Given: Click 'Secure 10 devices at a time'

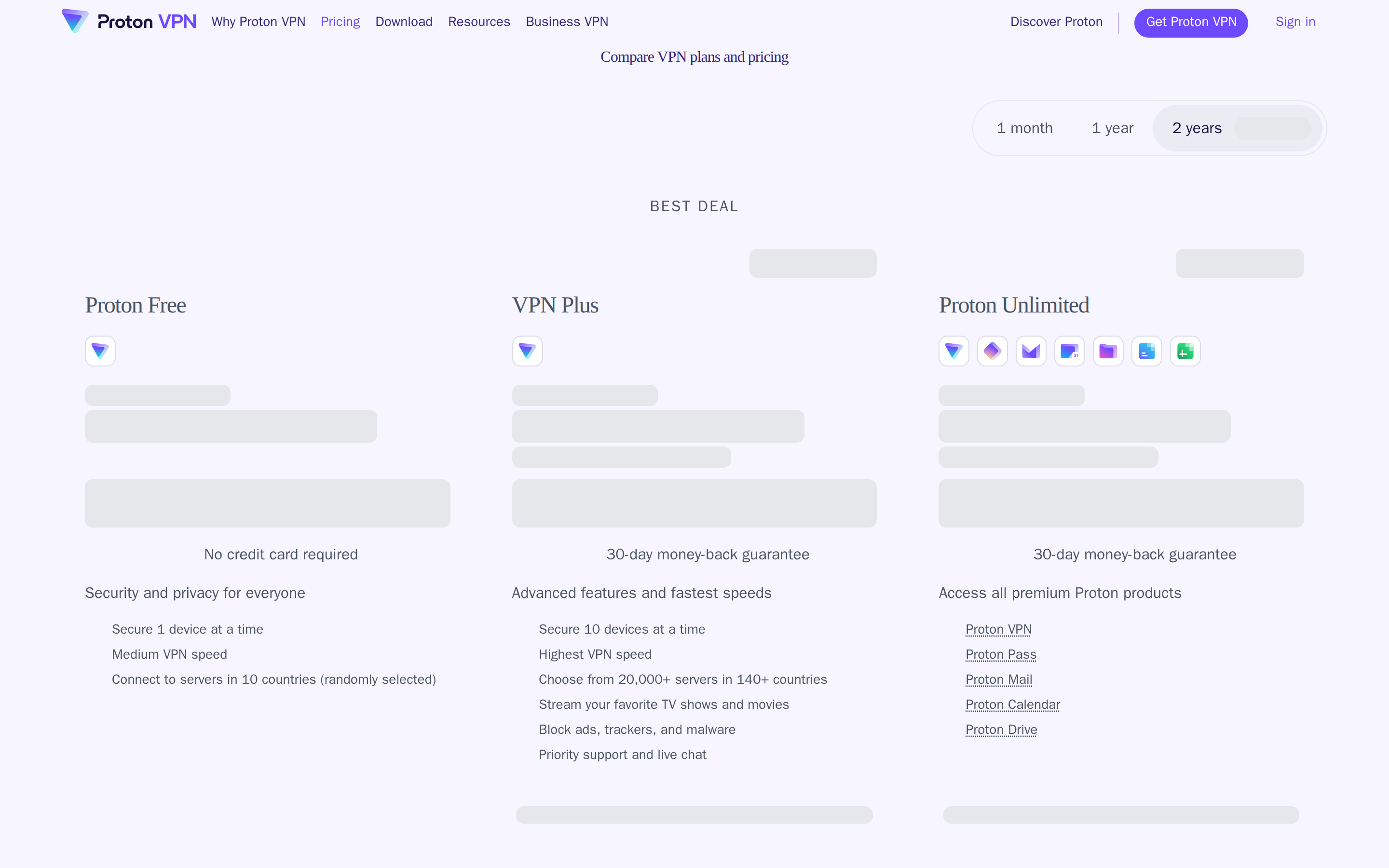Looking at the screenshot, I should click(x=622, y=629).
